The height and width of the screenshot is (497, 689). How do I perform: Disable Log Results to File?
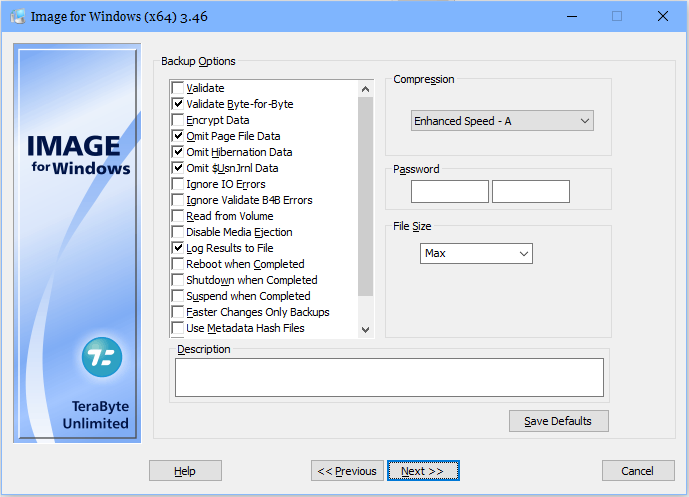click(178, 248)
